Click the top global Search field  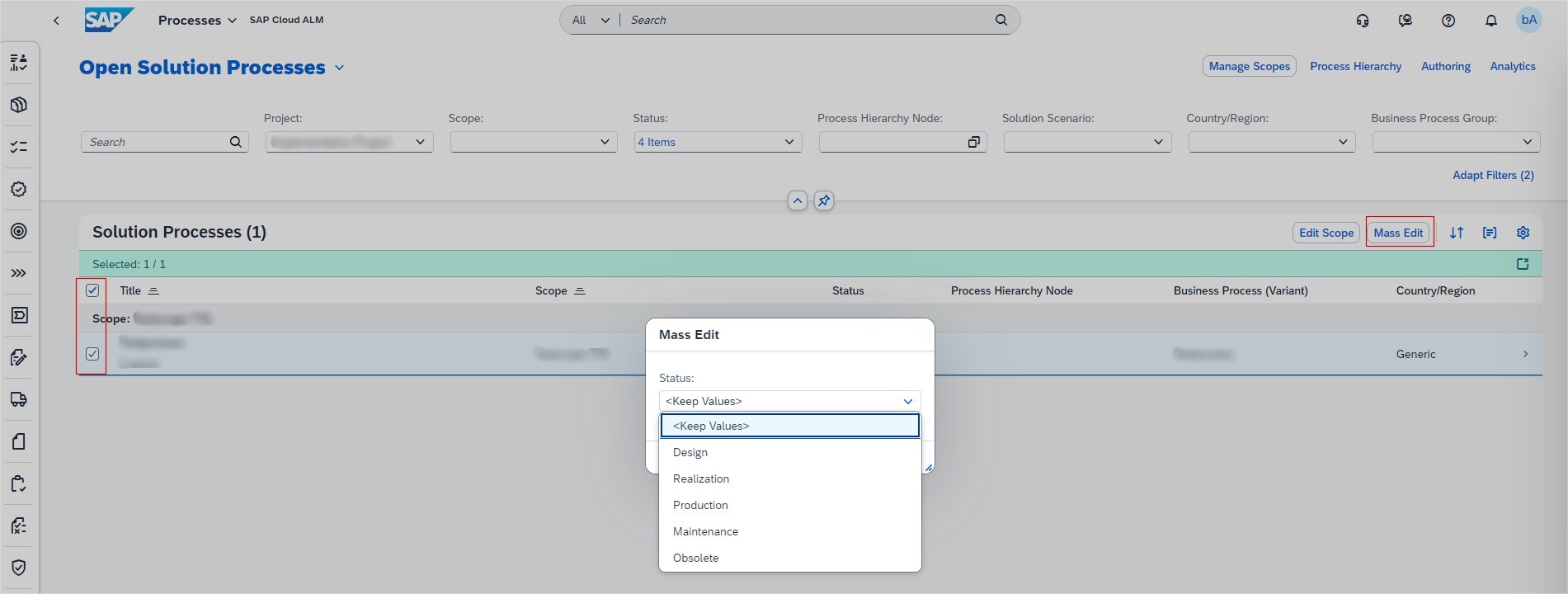(x=808, y=20)
